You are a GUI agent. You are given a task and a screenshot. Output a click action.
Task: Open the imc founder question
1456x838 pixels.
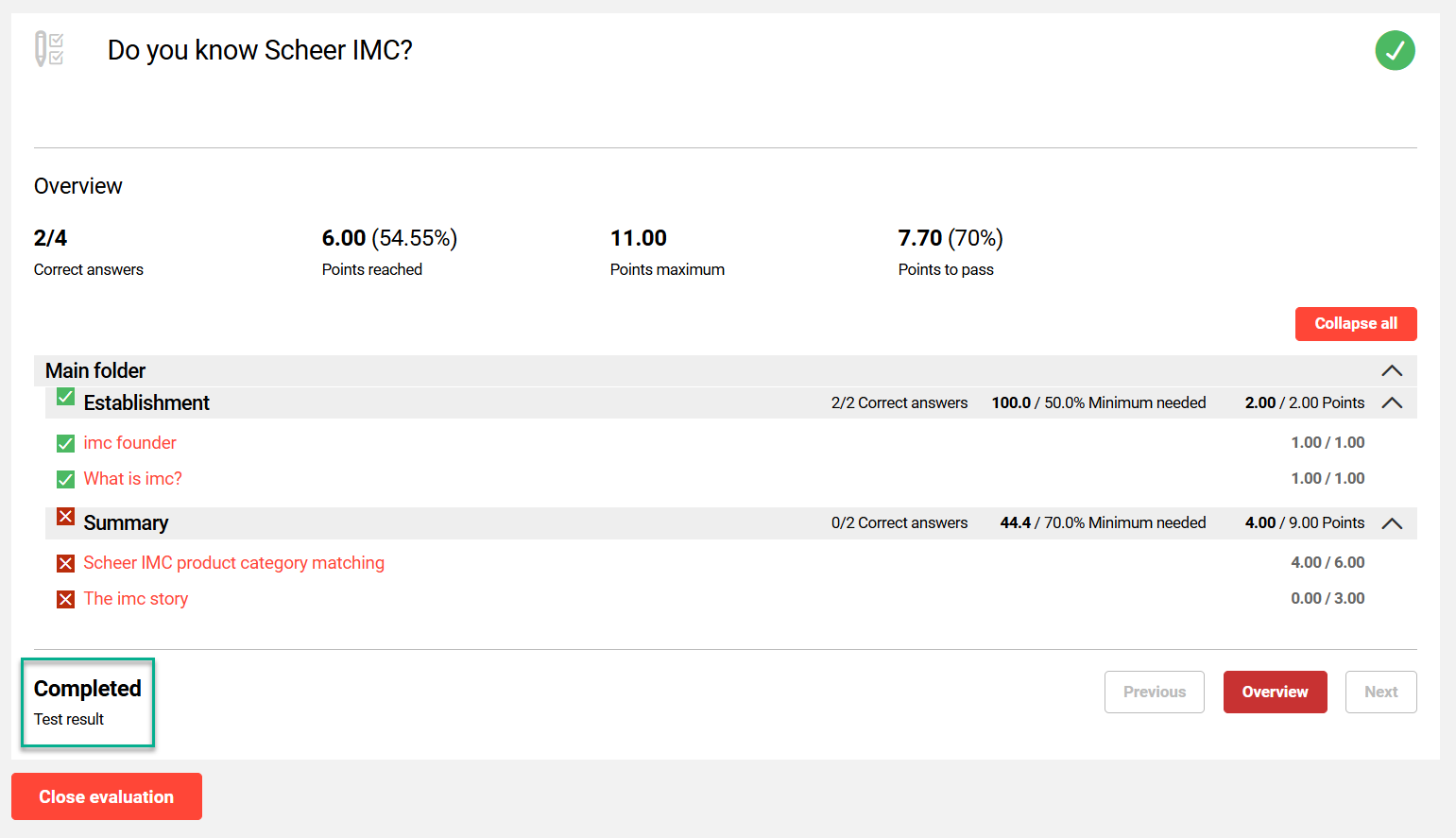(x=129, y=443)
